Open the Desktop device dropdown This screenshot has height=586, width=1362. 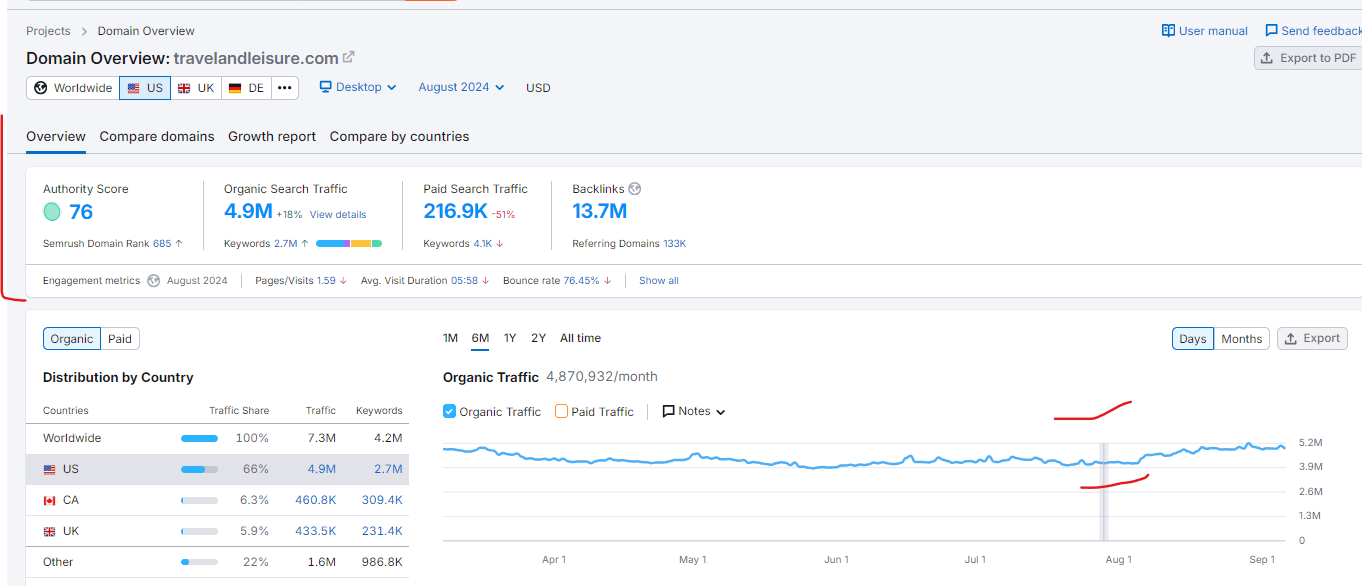[358, 87]
